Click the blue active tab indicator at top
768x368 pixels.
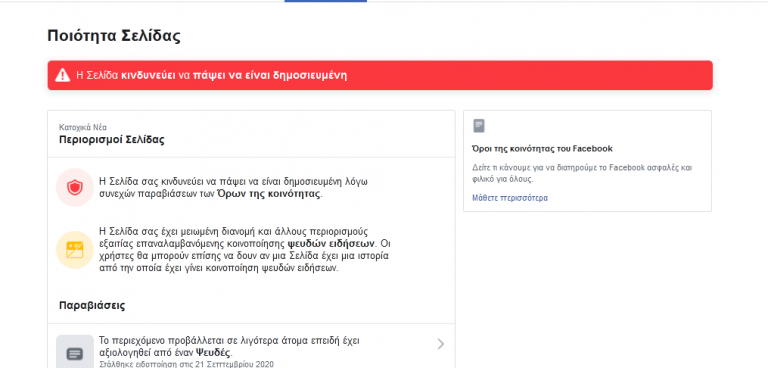click(326, 1)
